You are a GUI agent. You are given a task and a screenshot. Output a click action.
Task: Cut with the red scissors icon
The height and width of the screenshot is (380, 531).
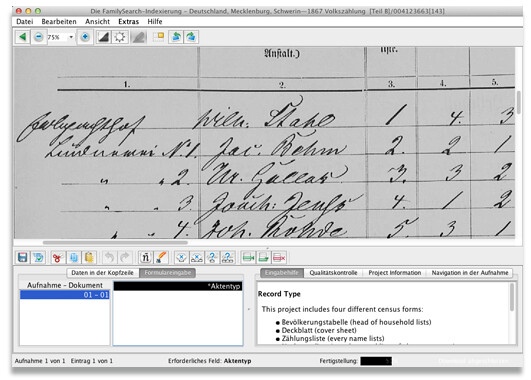[x=57, y=258]
